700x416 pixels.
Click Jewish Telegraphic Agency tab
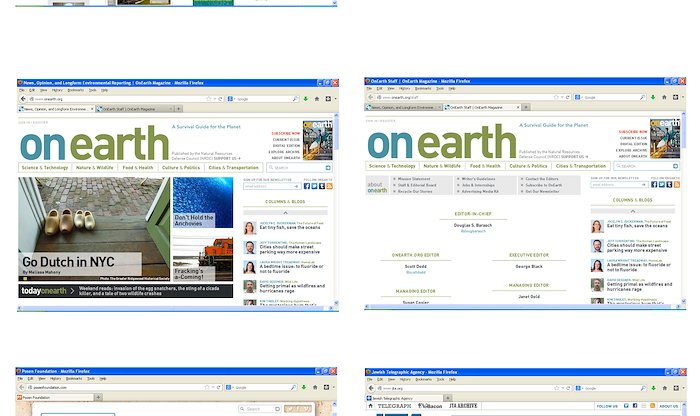coord(404,398)
